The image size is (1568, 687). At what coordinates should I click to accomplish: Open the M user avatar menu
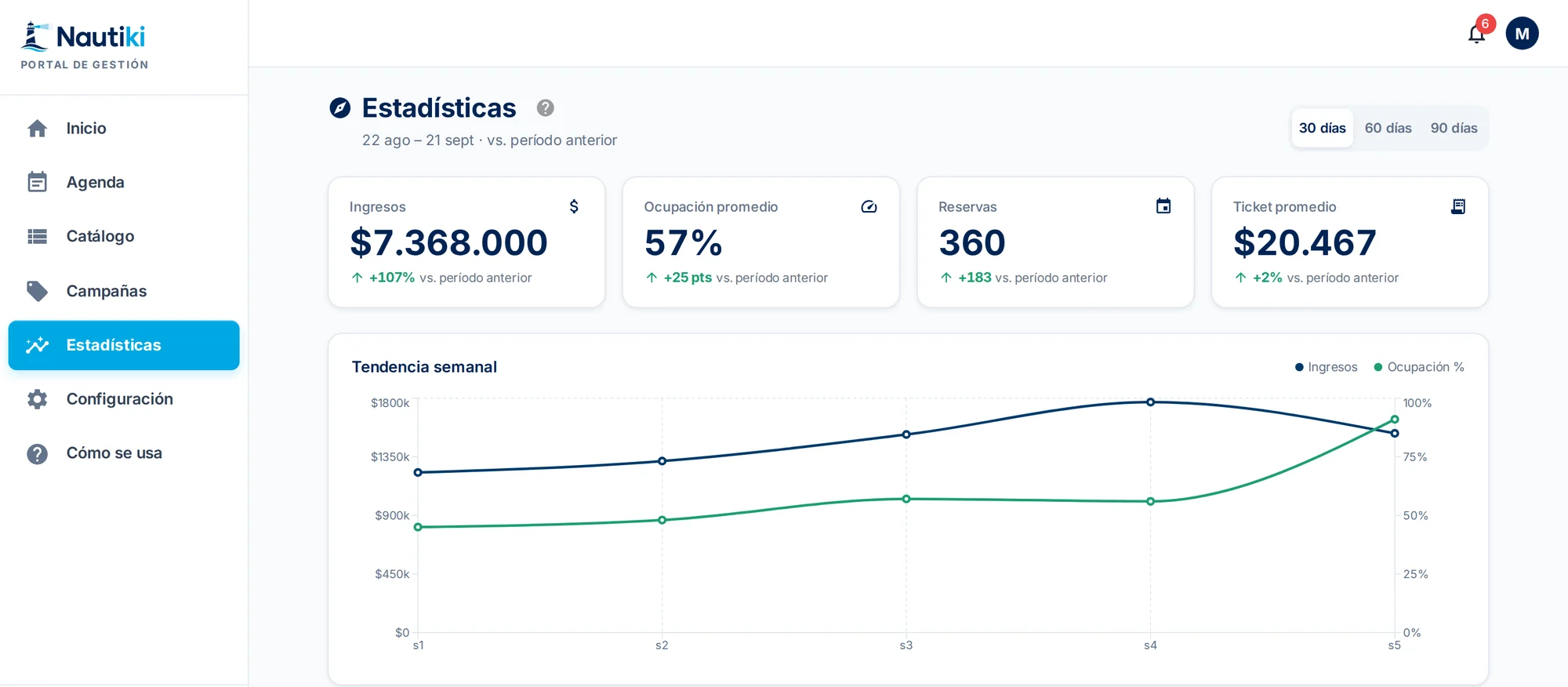(x=1522, y=34)
